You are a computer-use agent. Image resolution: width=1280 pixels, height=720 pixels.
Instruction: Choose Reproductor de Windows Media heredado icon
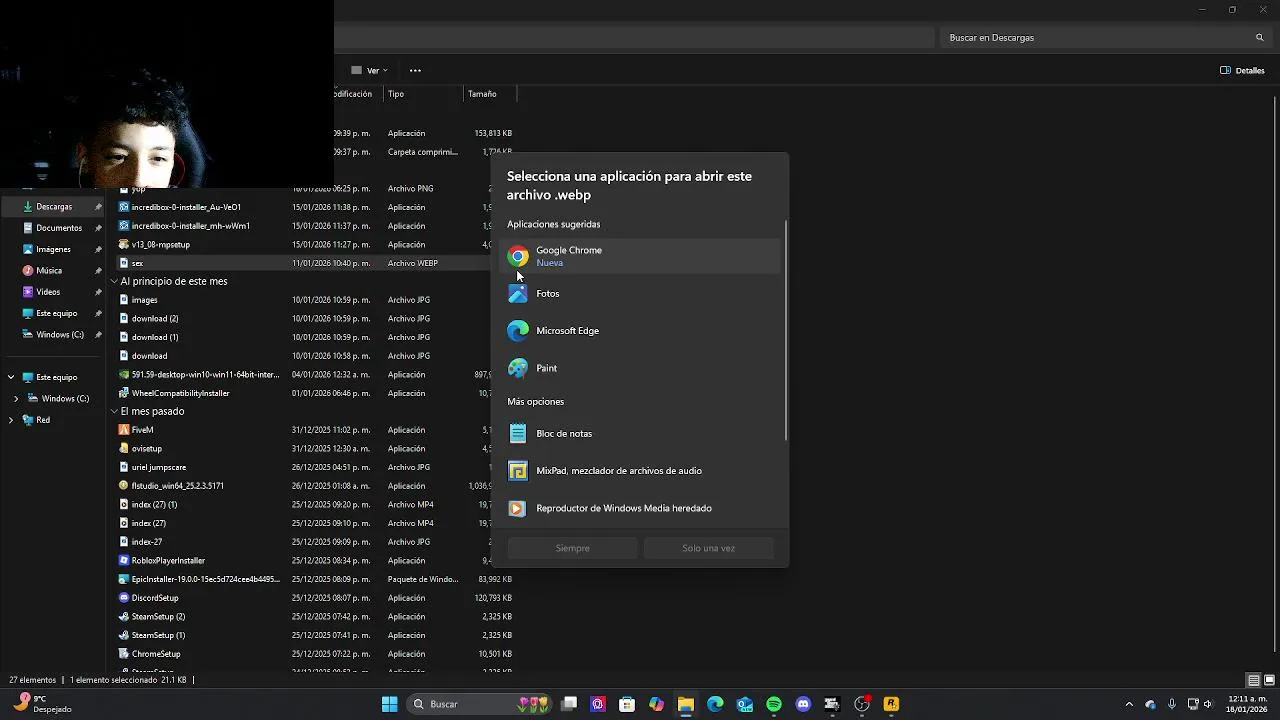(517, 509)
